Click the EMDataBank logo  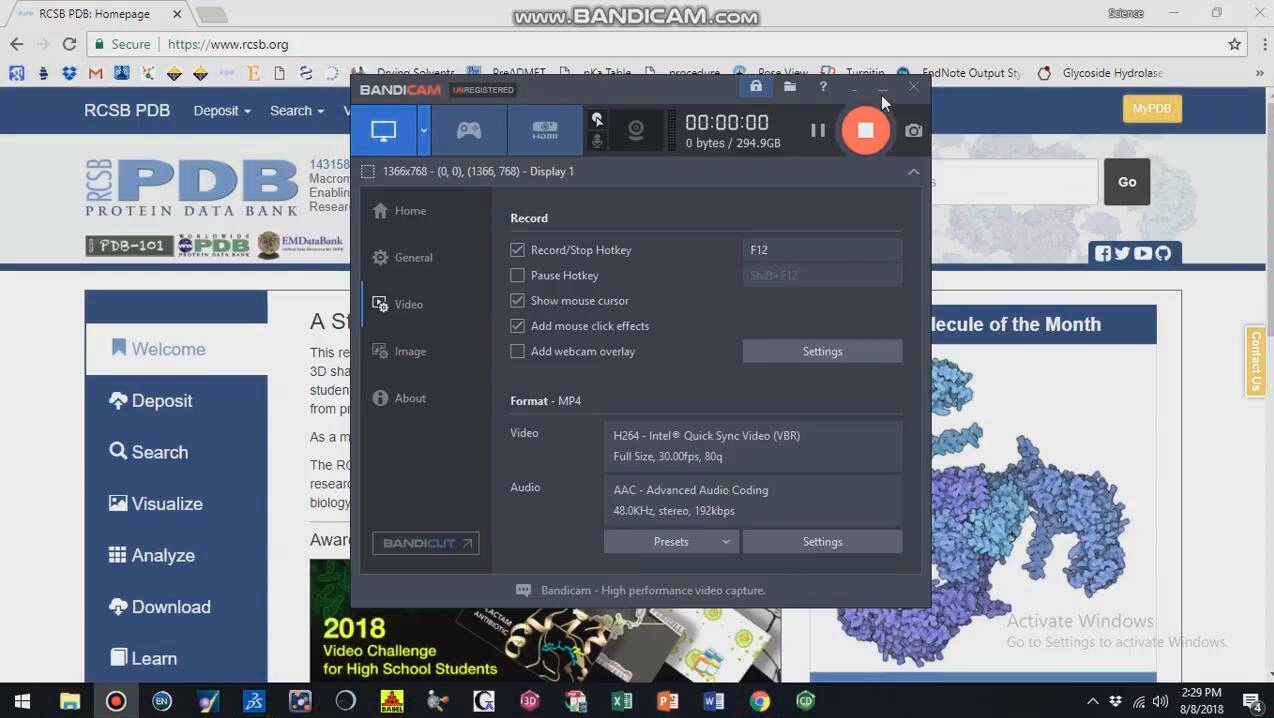(300, 244)
